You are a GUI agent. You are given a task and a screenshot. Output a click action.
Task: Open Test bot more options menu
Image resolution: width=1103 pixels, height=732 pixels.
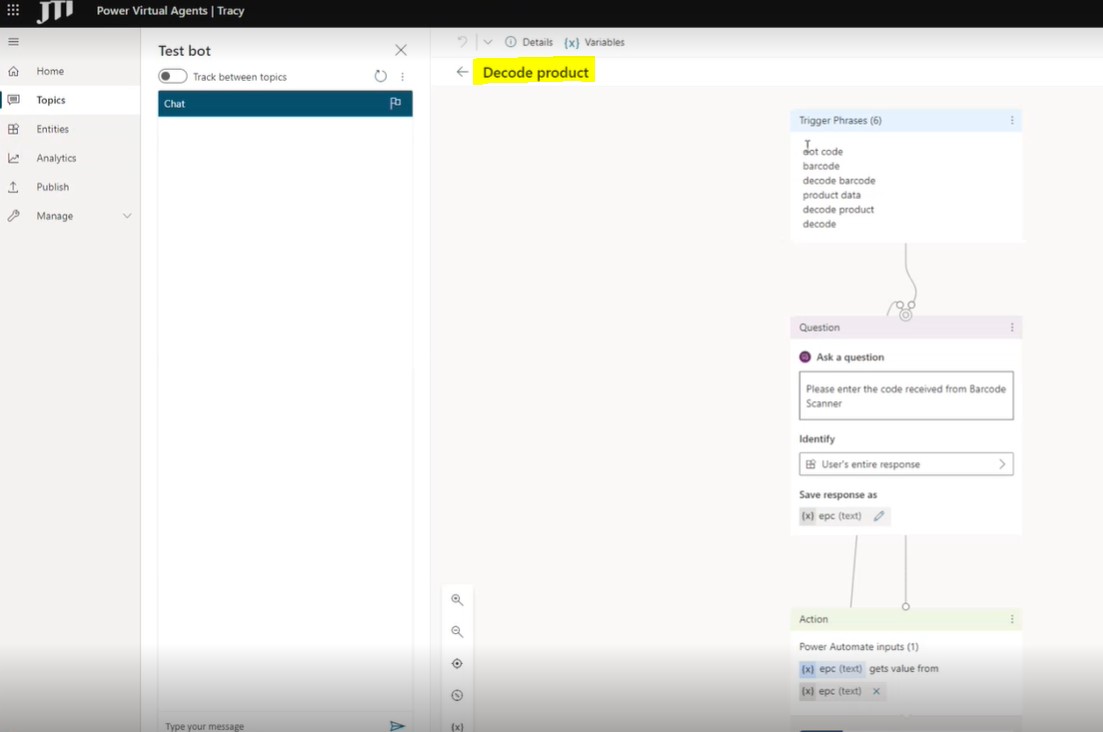pos(402,76)
